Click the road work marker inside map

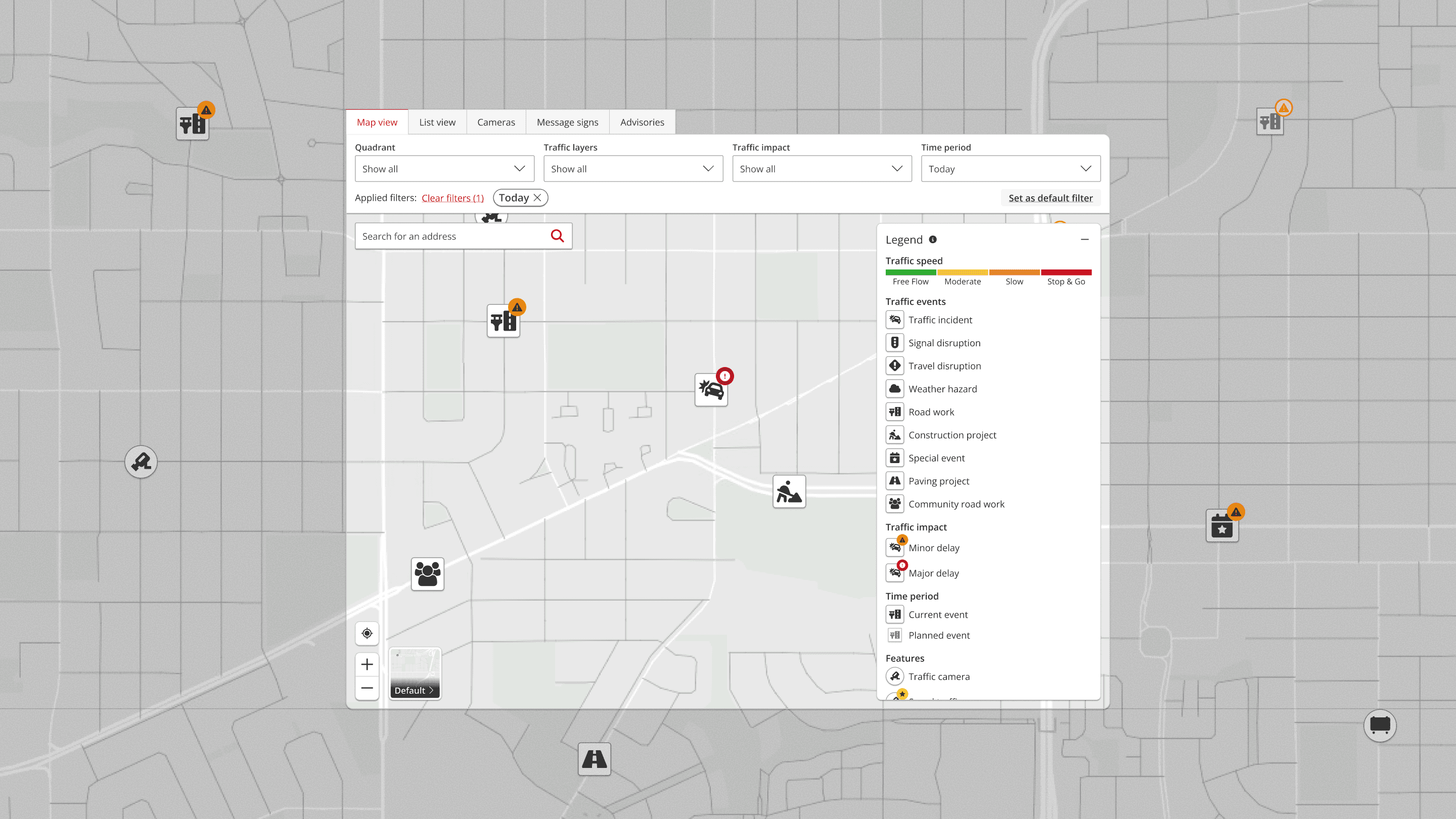(503, 321)
